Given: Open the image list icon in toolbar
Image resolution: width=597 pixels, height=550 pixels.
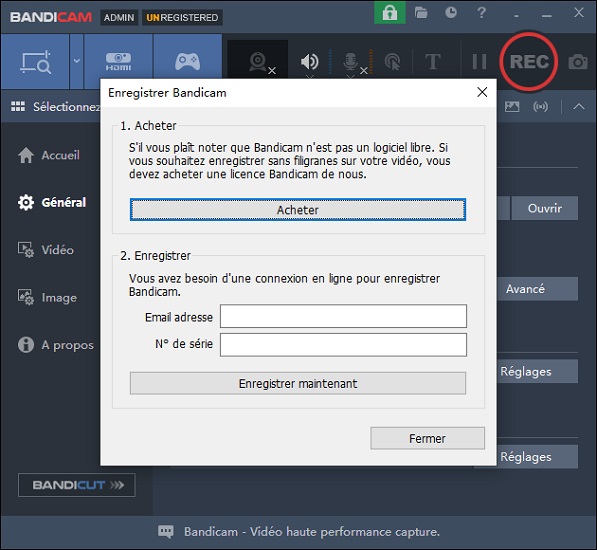Looking at the screenshot, I should [x=512, y=106].
